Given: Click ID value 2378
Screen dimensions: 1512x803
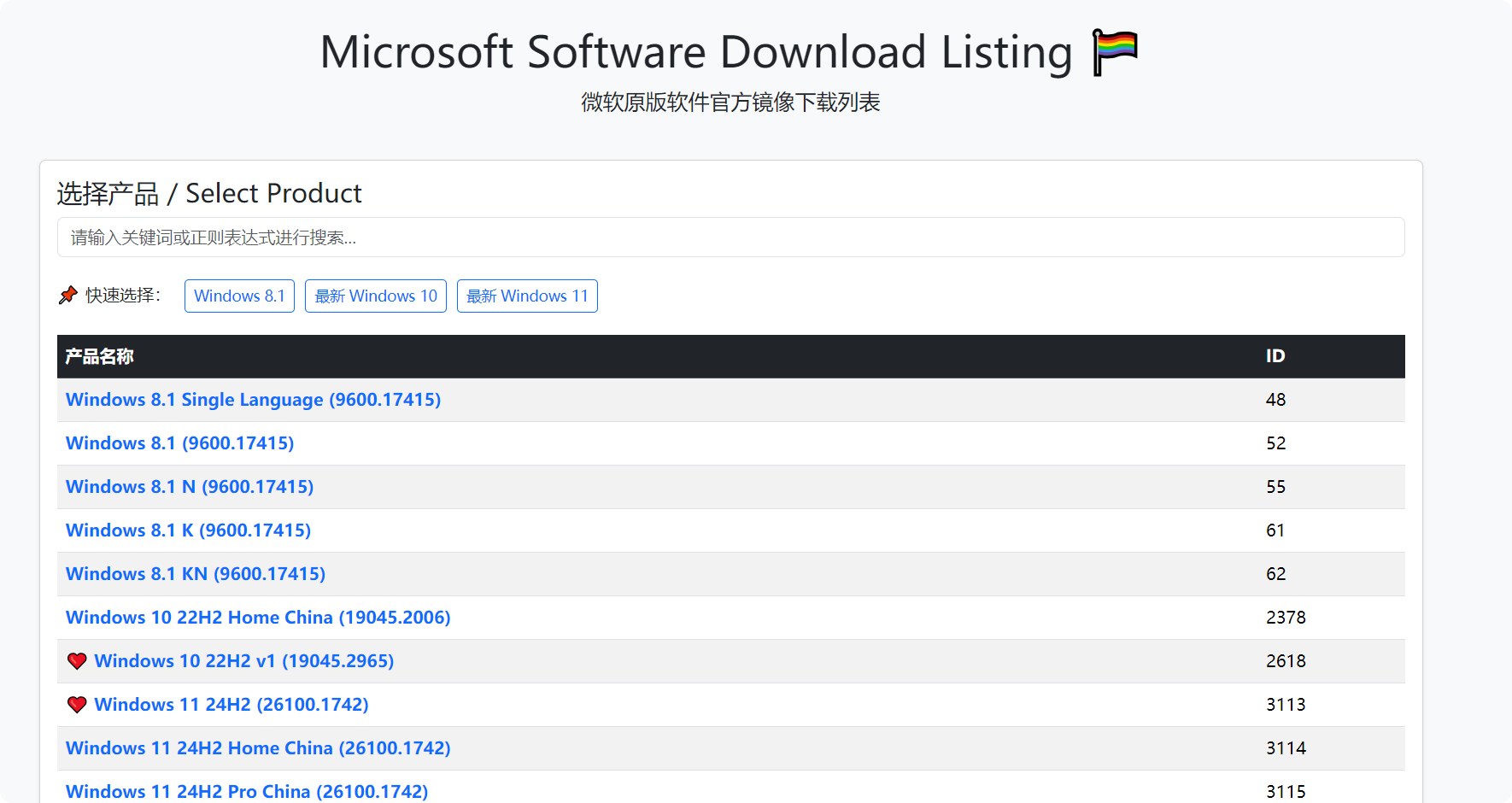Looking at the screenshot, I should point(1286,618).
